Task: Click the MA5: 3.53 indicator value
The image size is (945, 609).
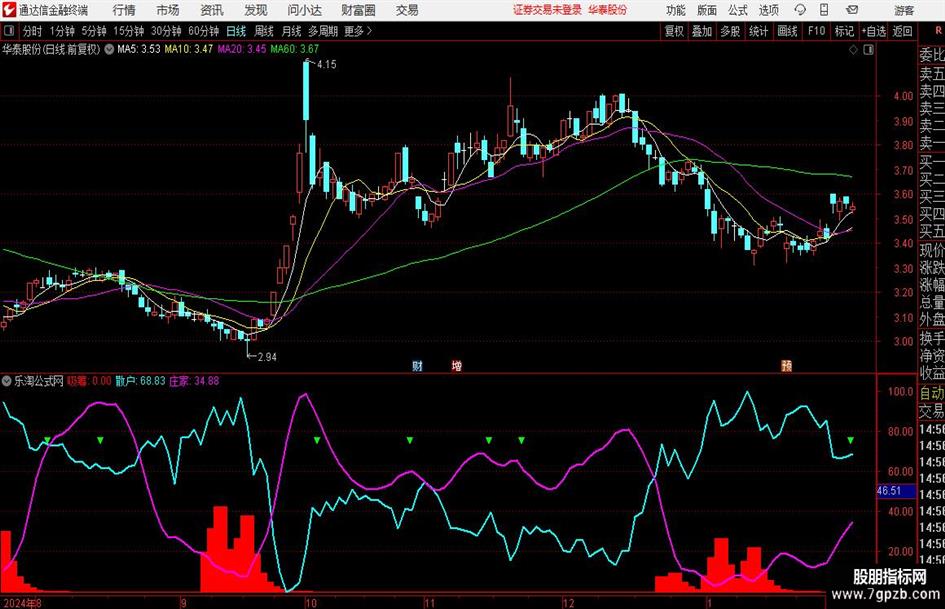Action: [x=139, y=49]
